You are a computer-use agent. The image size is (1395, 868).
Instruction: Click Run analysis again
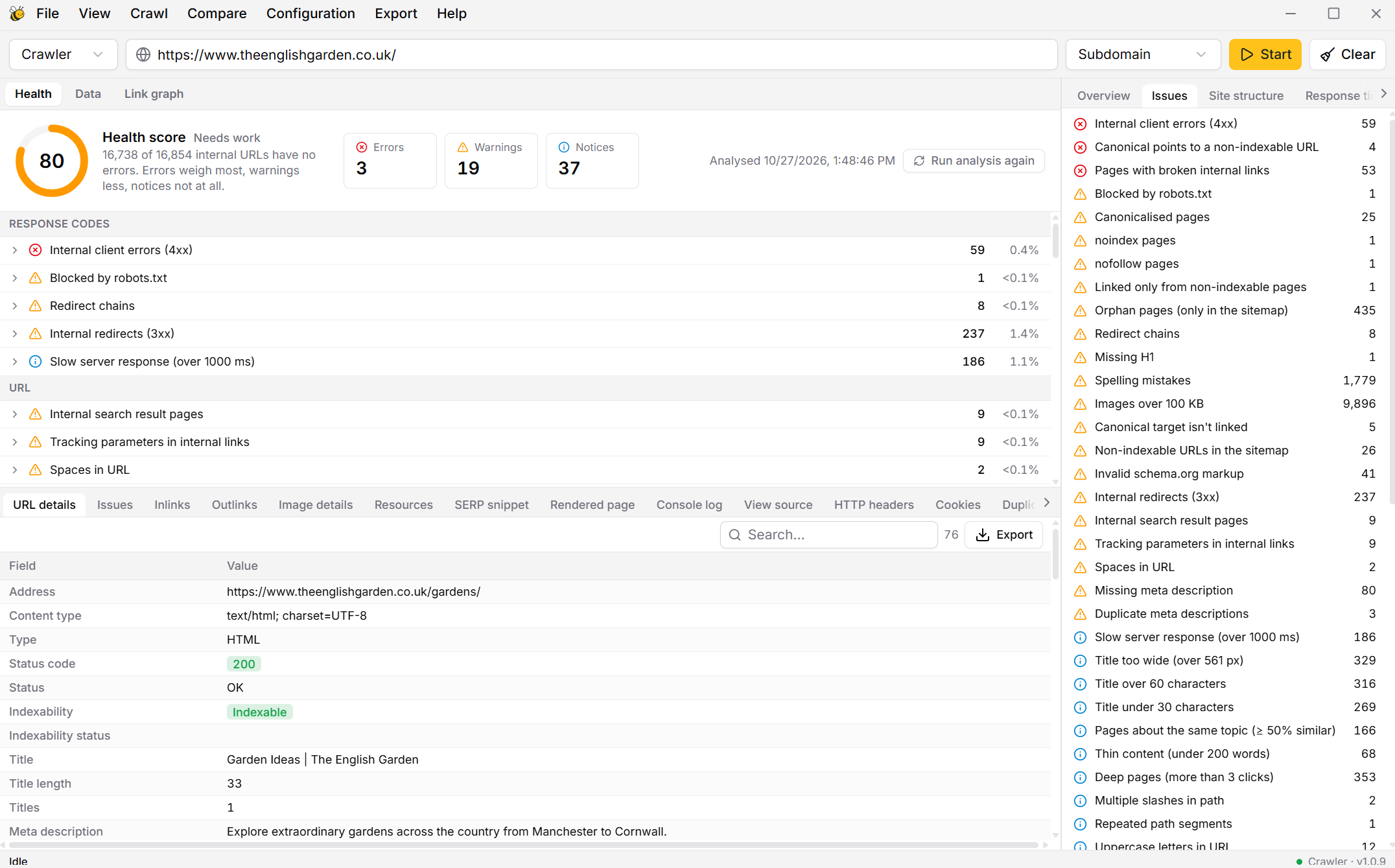click(974, 161)
